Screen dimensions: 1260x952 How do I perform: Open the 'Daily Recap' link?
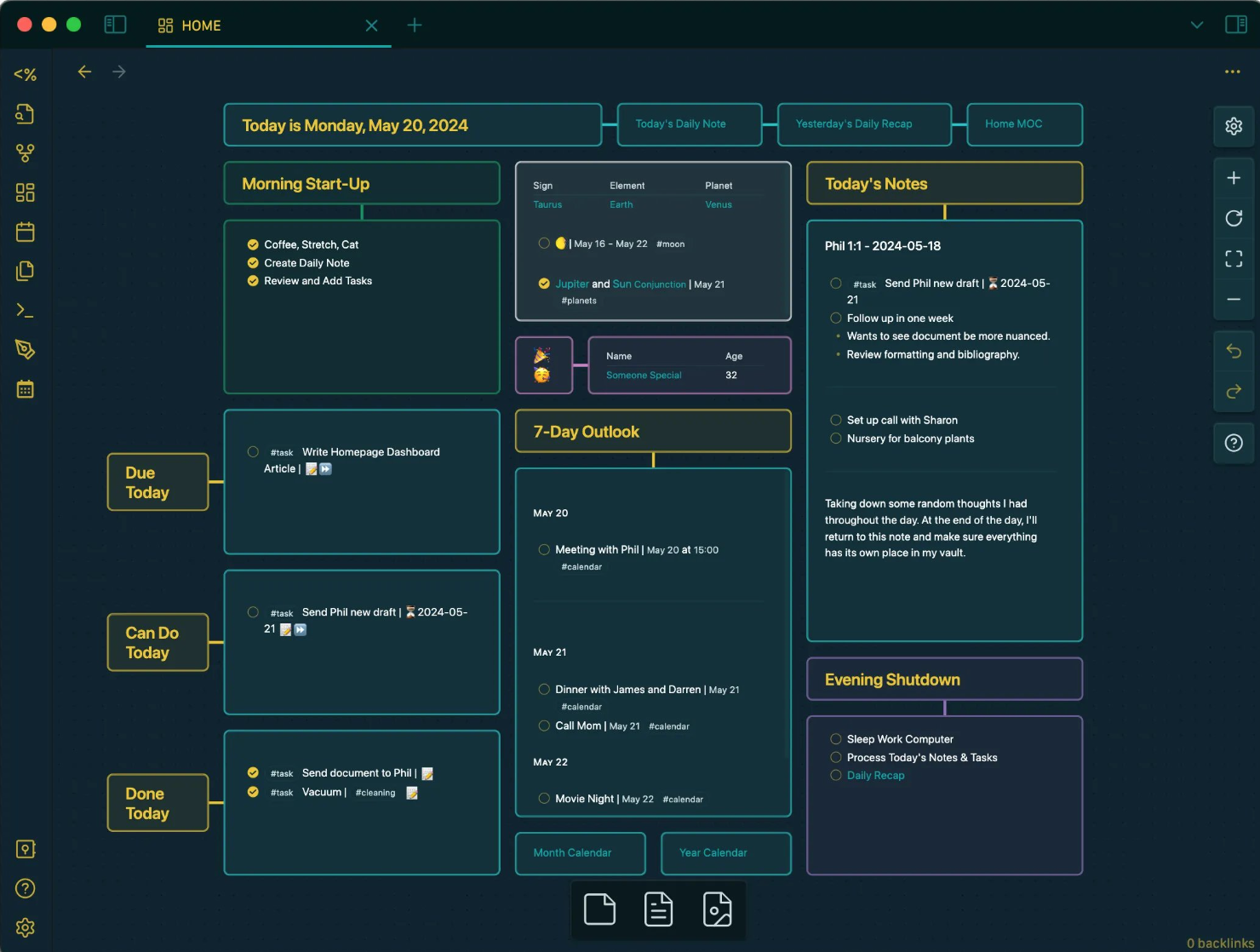(x=875, y=776)
